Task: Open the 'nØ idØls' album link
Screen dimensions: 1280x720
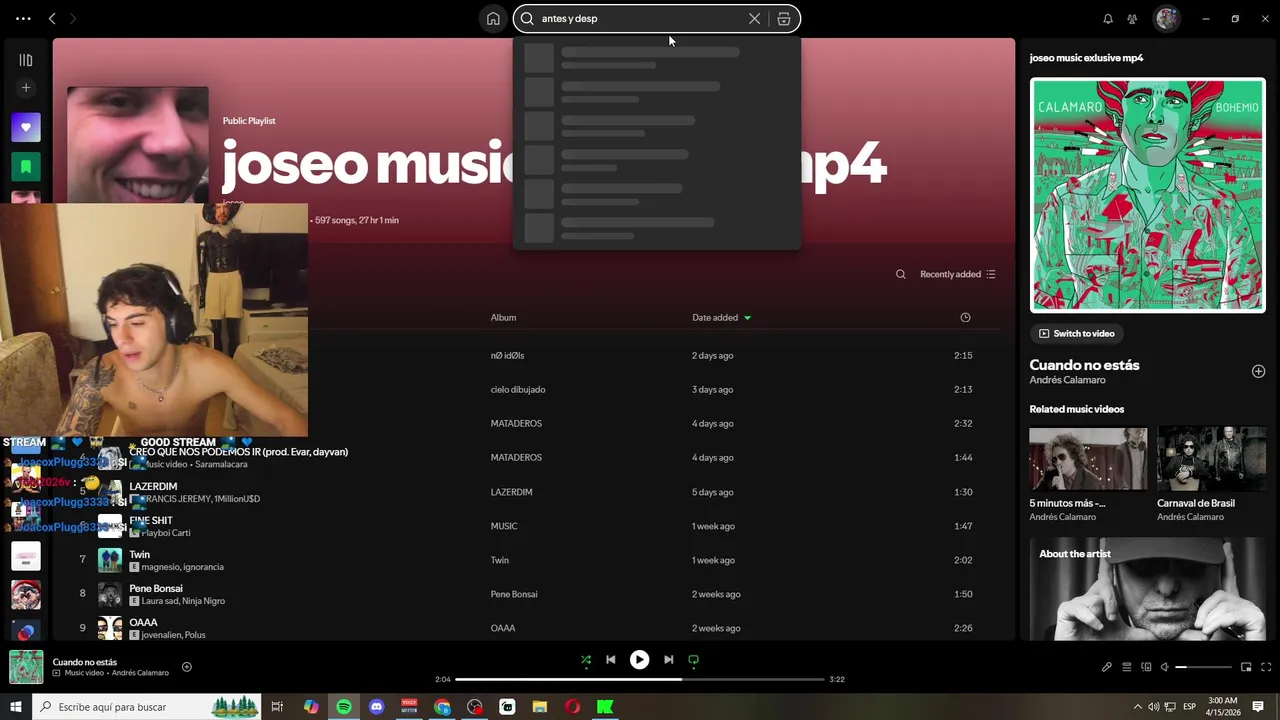Action: point(507,355)
